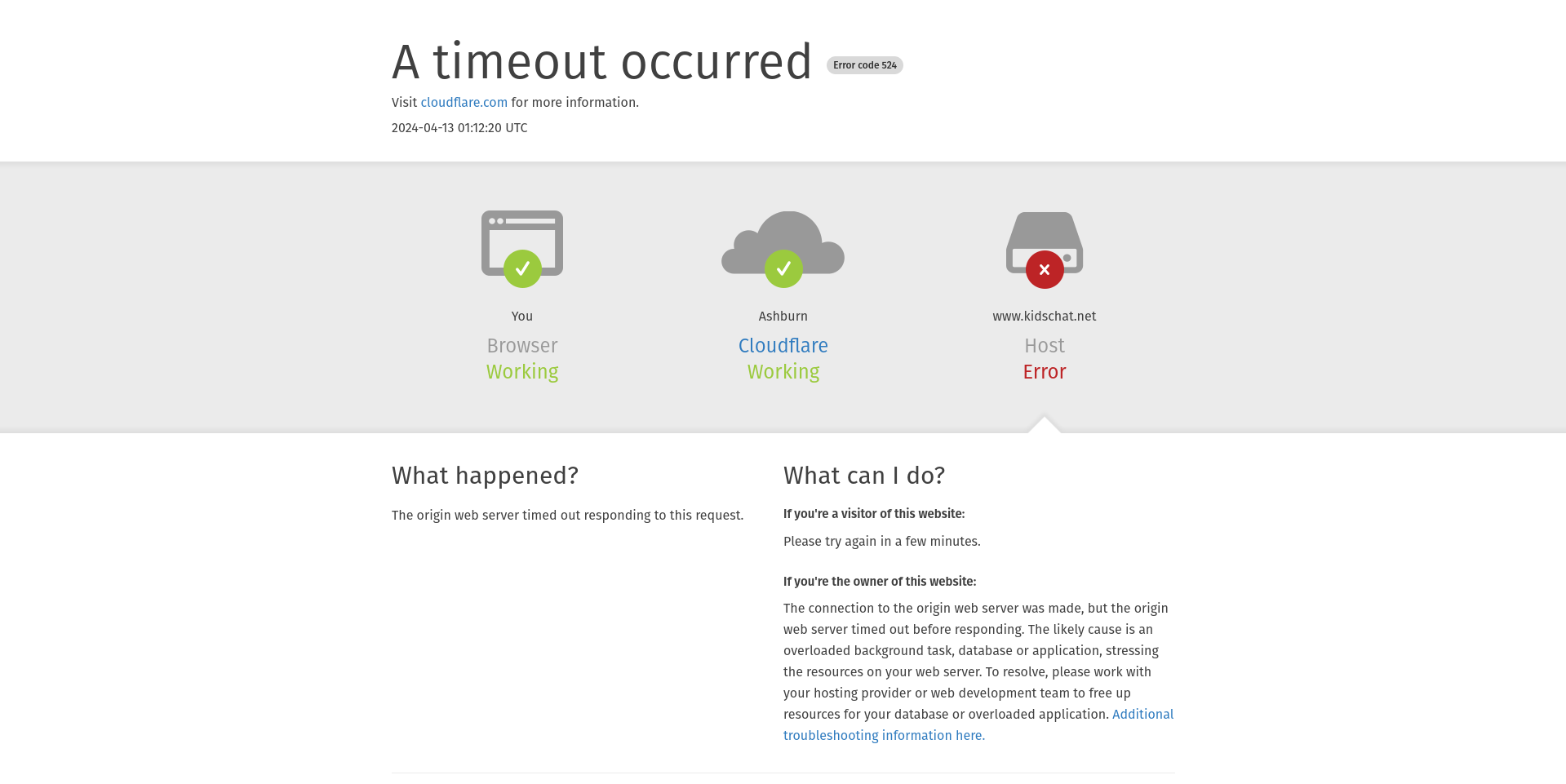Click the green checkmark on cloud icon
Image resolution: width=1566 pixels, height=784 pixels.
tap(783, 268)
